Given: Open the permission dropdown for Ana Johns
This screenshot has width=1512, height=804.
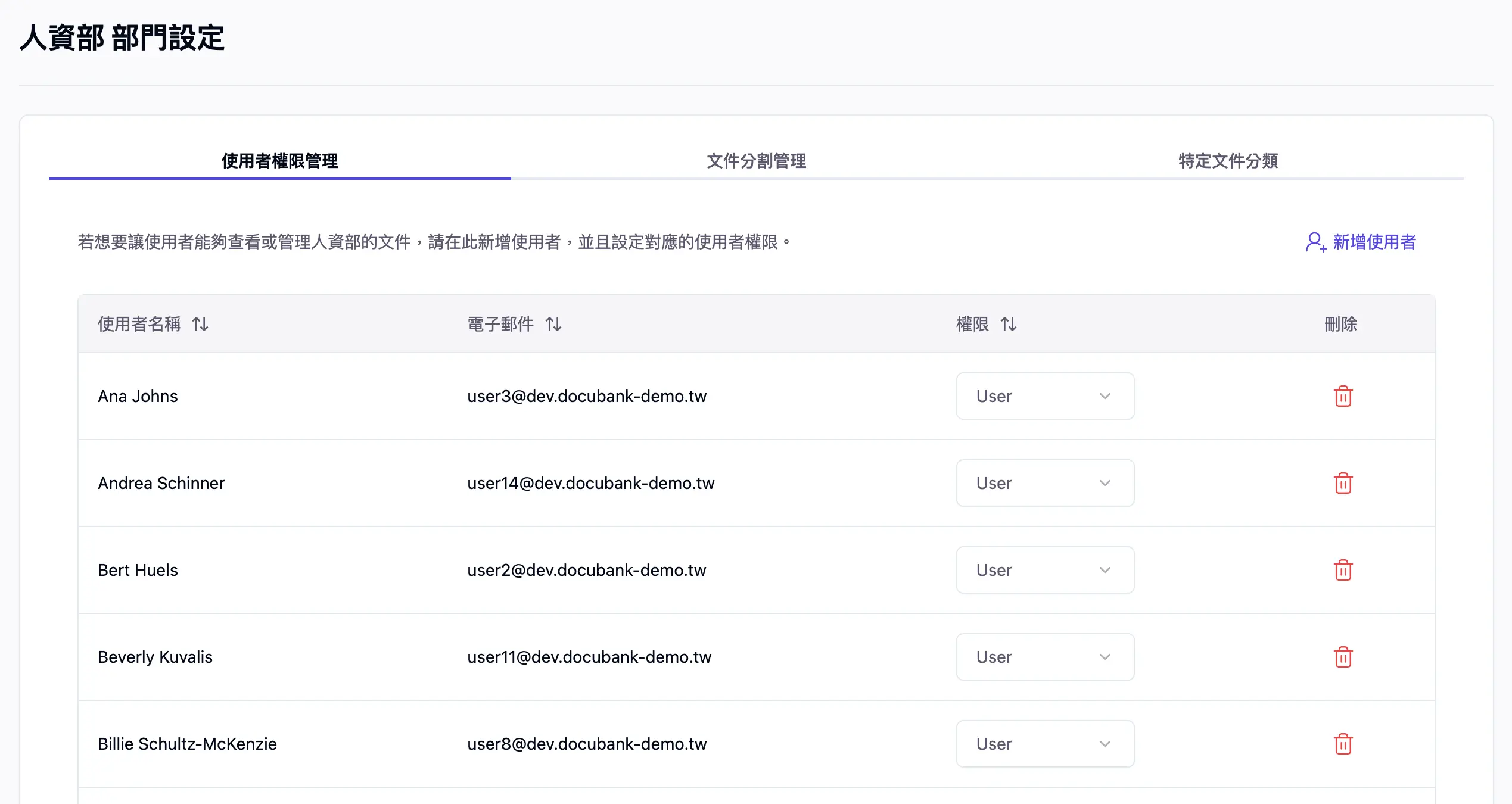Looking at the screenshot, I should pyautogui.click(x=1045, y=396).
